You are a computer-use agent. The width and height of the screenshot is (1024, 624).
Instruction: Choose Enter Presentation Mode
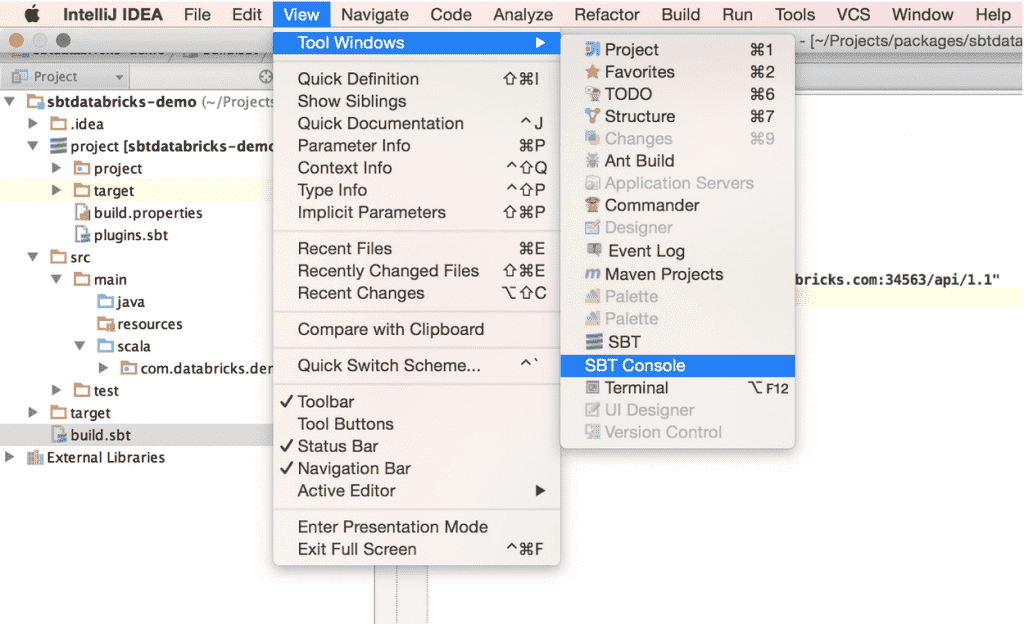tap(392, 527)
